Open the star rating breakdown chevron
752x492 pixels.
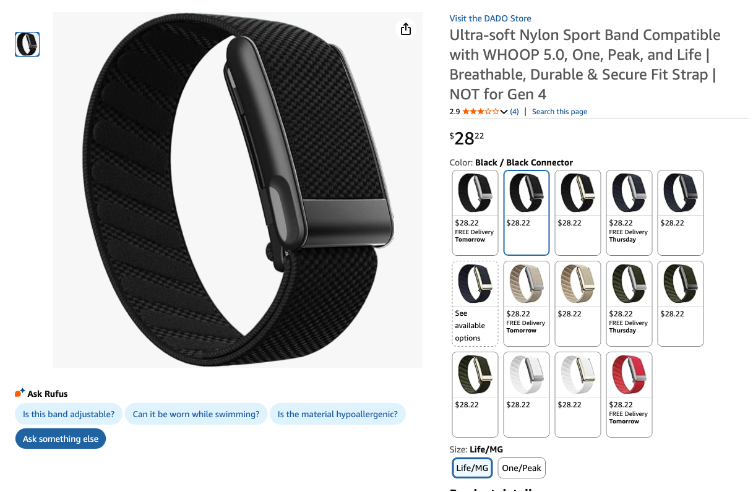[504, 112]
